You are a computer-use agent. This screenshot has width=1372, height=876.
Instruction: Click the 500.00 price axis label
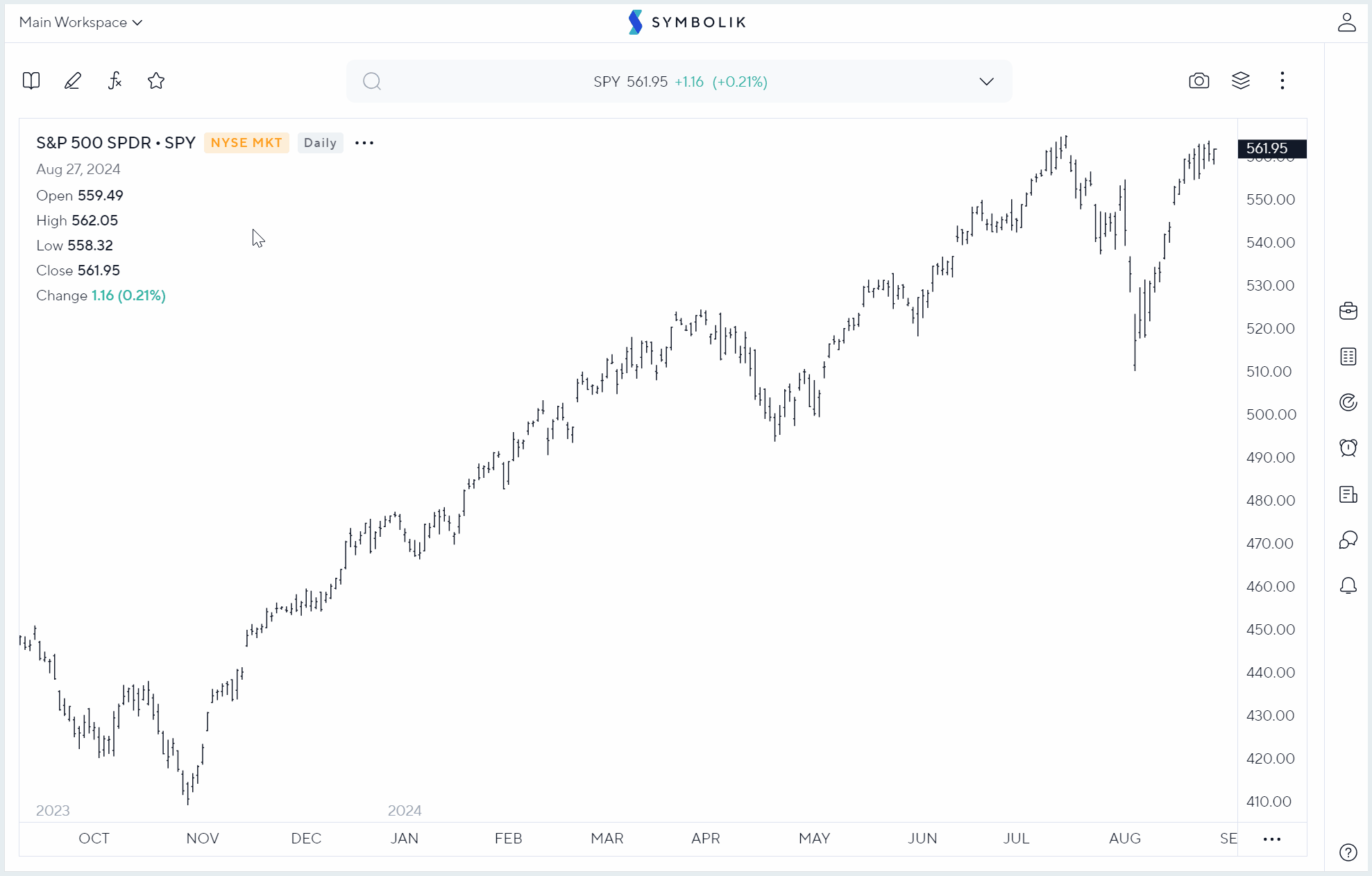tap(1271, 415)
